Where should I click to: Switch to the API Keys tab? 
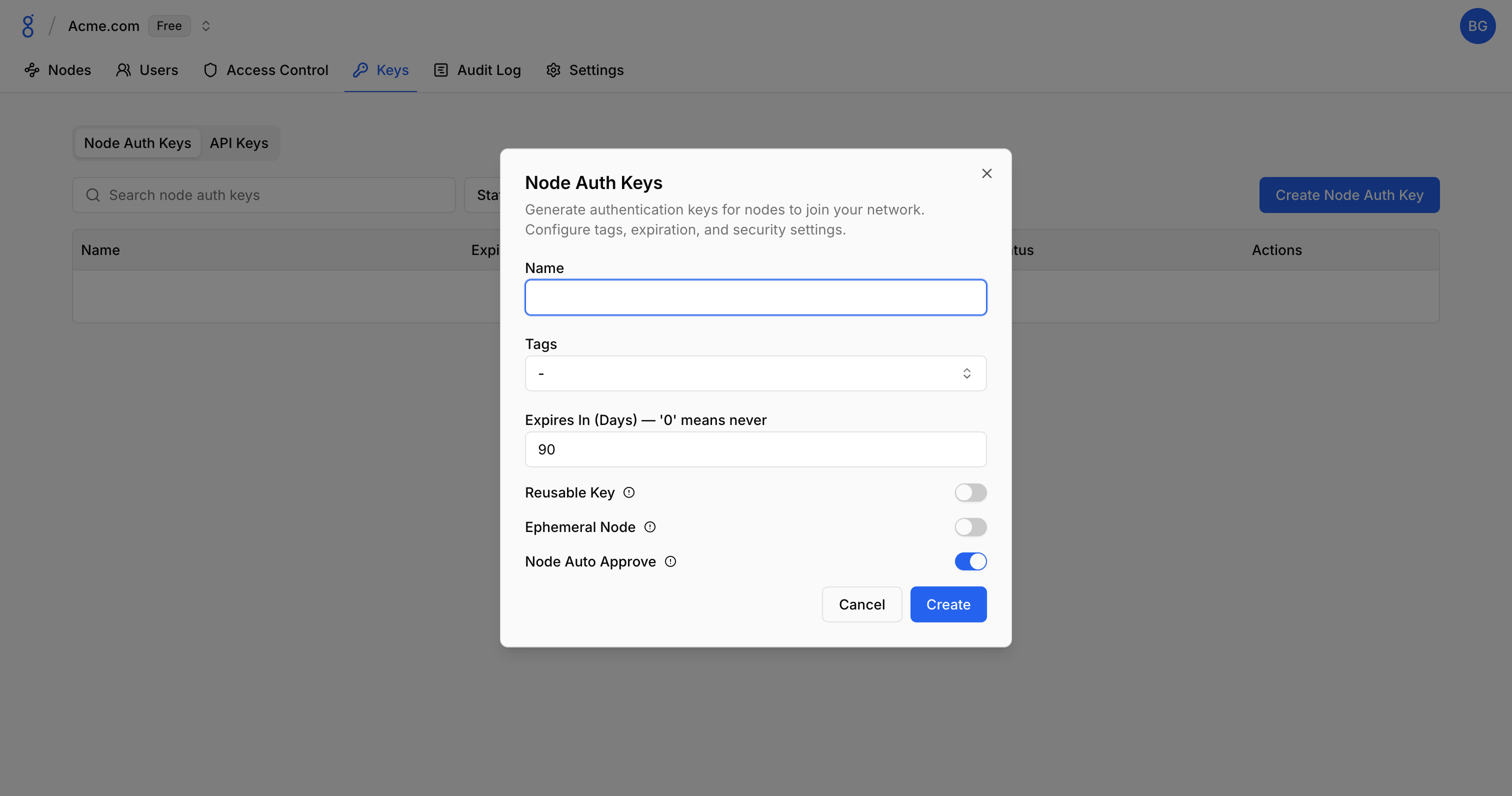tap(239, 143)
